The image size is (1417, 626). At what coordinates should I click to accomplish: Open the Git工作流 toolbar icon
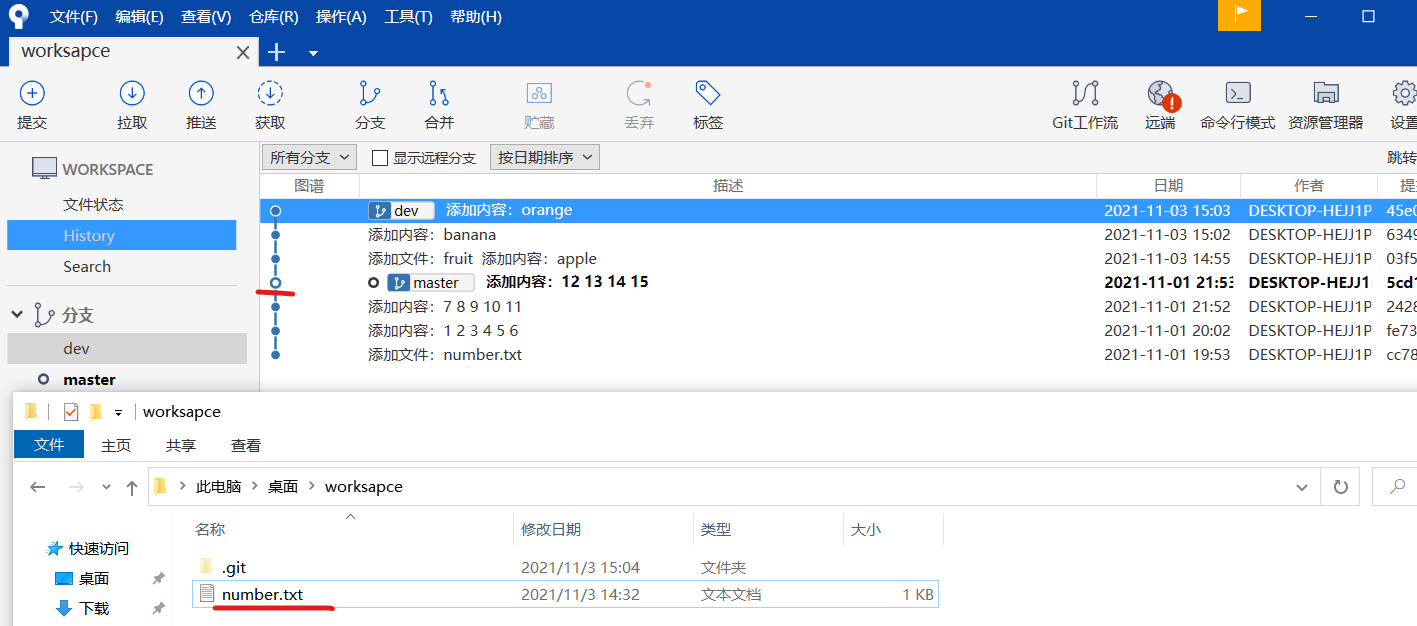(x=1085, y=94)
